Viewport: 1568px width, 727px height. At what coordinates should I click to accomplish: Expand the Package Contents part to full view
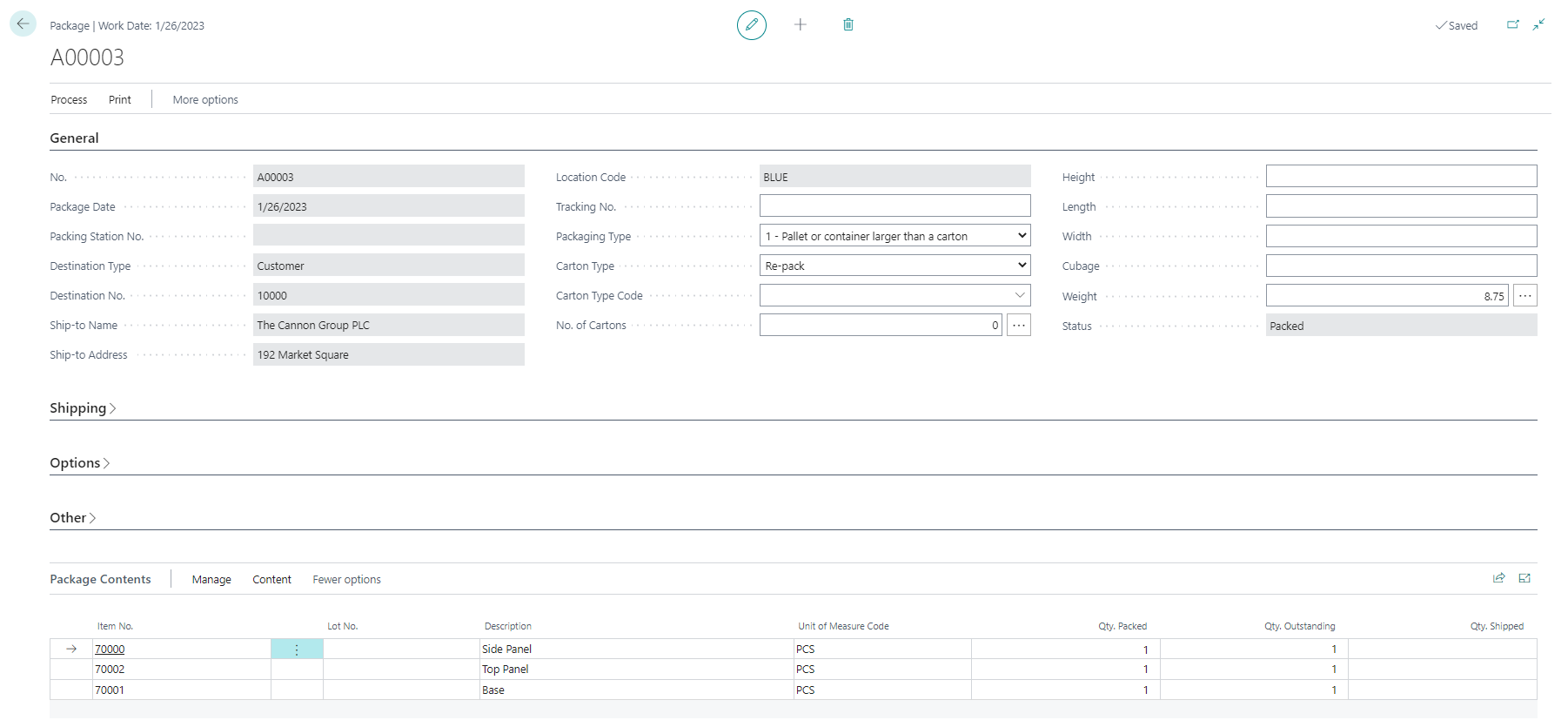tap(1524, 578)
